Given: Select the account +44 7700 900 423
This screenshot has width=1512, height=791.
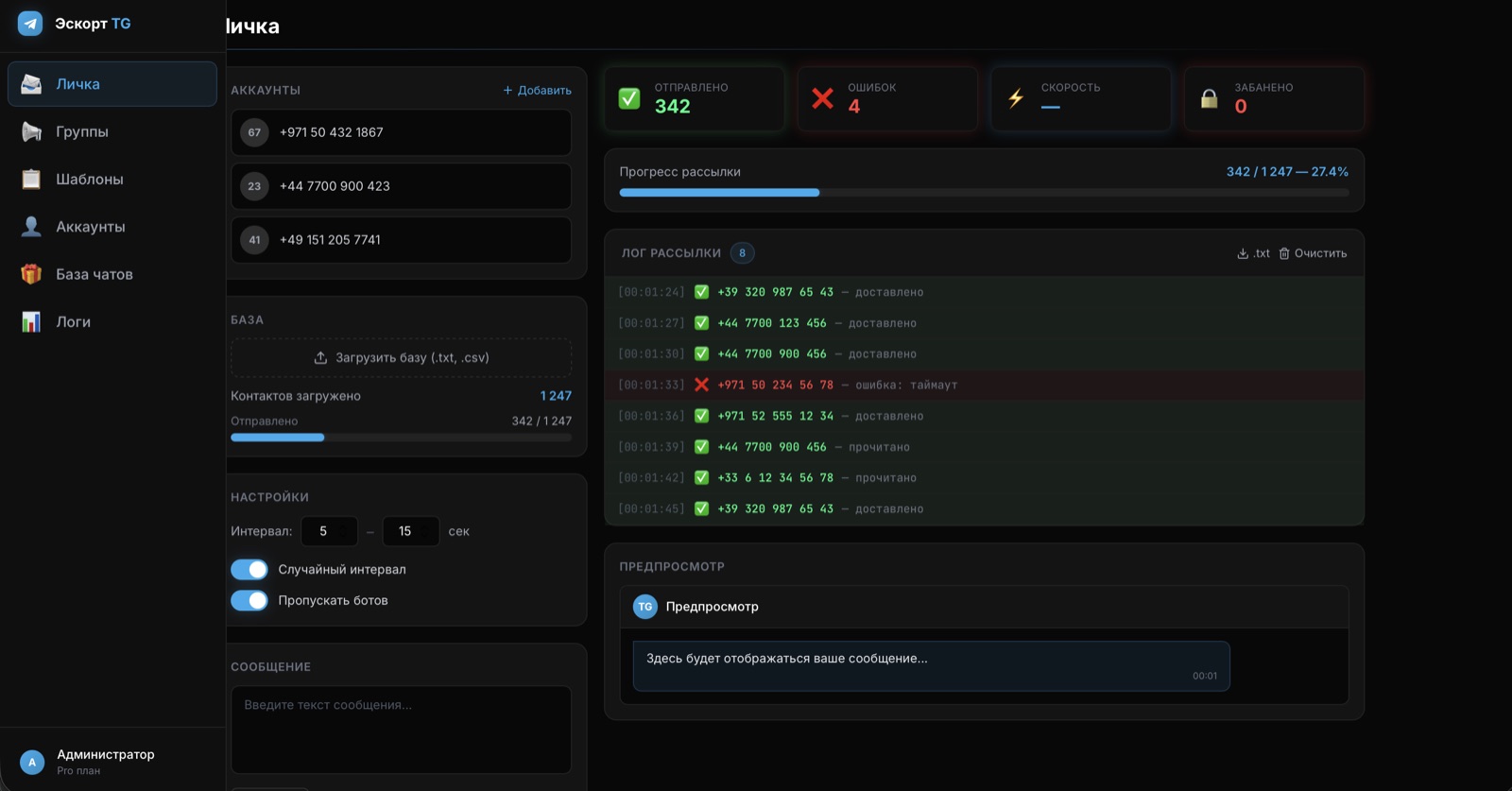Looking at the screenshot, I should tap(401, 186).
